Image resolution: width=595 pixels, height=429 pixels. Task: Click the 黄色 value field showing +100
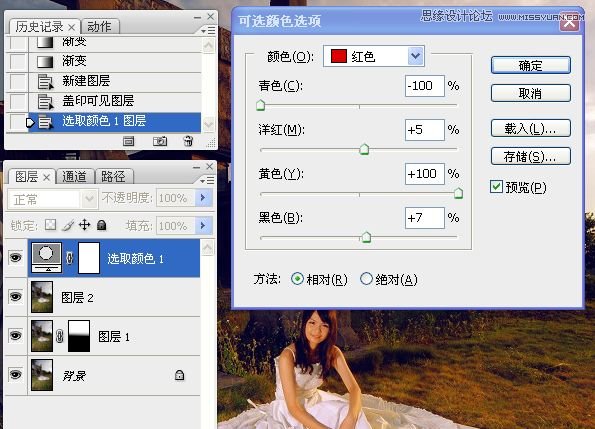click(x=425, y=174)
